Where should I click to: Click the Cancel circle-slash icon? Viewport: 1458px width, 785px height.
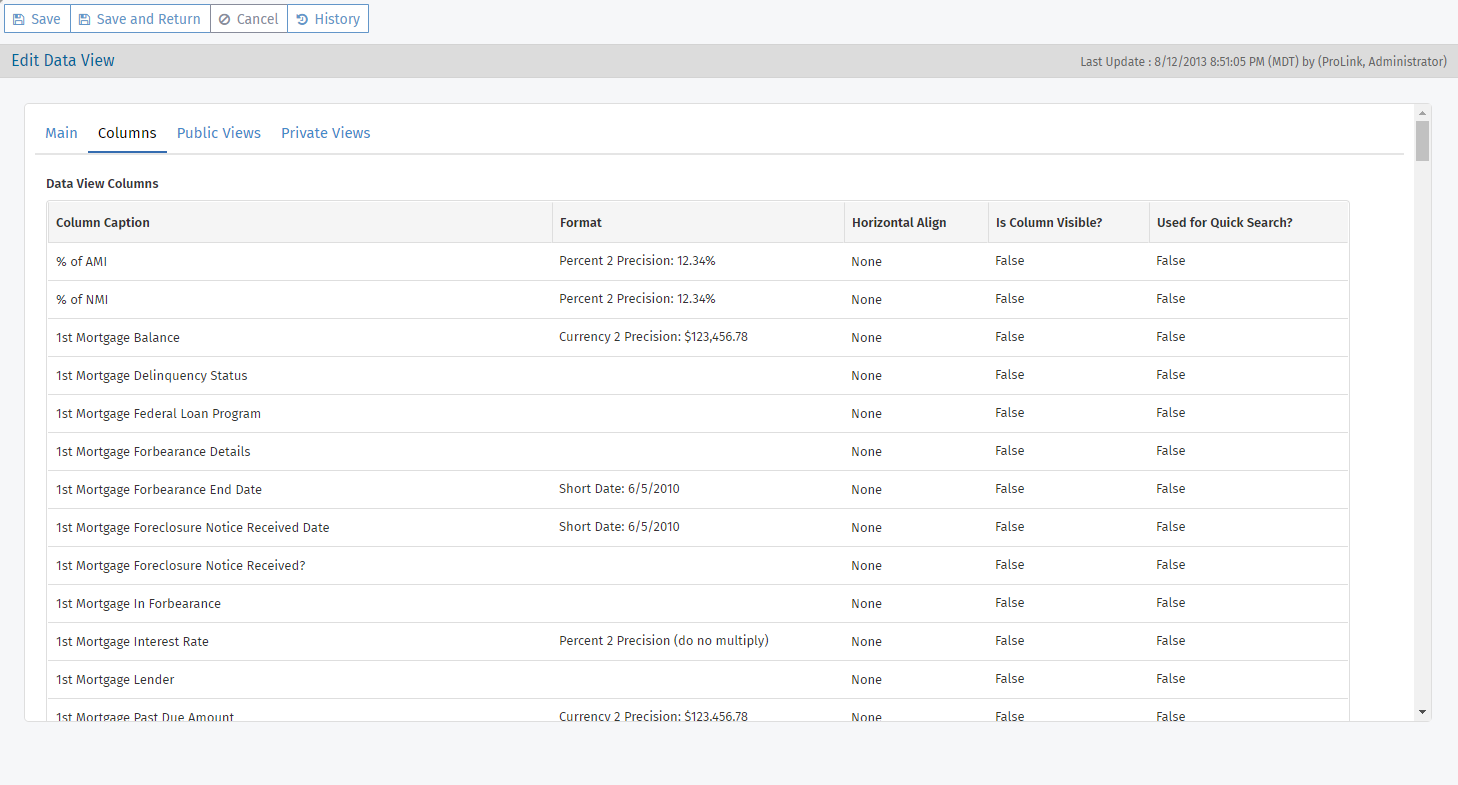(x=224, y=19)
